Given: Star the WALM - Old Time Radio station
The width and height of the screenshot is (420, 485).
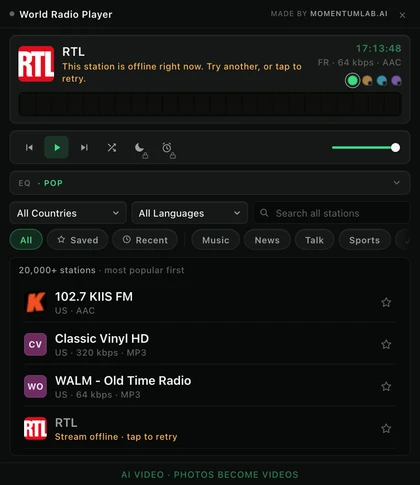Looking at the screenshot, I should tap(386, 386).
